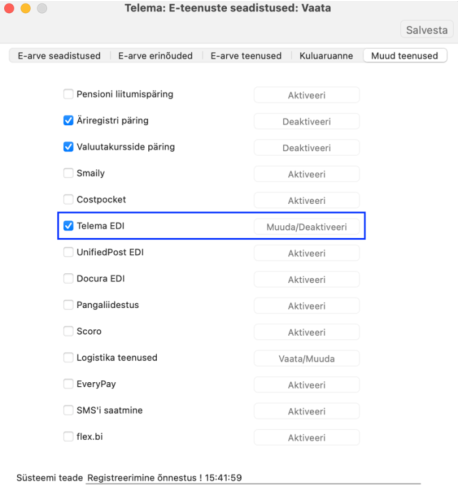
Task: Click Muuda/Deaktiveeri for Telema EDI
Action: coord(307,227)
